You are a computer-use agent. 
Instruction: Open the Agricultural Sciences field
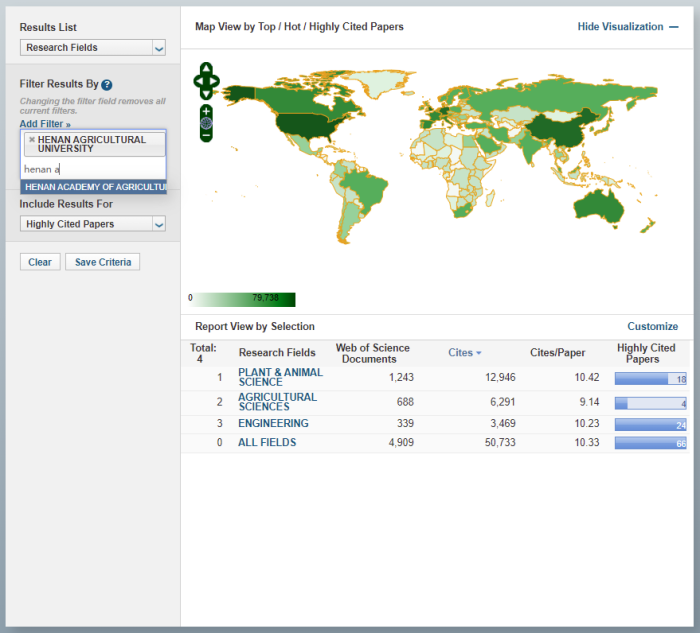[x=277, y=402]
